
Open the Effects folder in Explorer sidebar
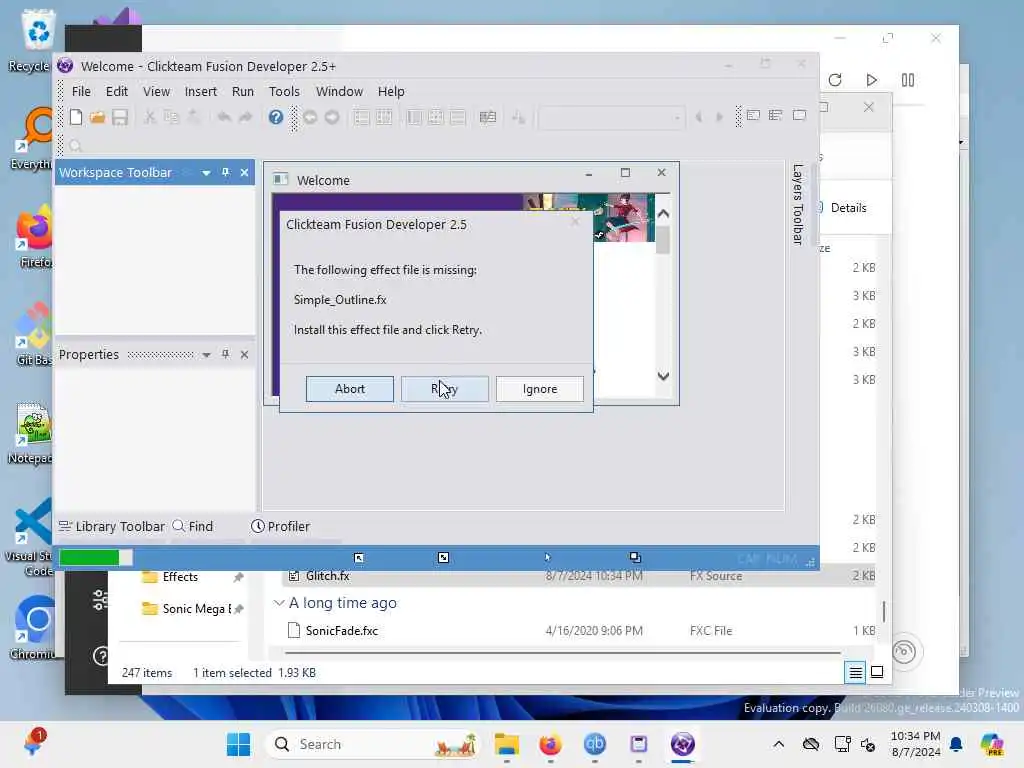click(180, 577)
